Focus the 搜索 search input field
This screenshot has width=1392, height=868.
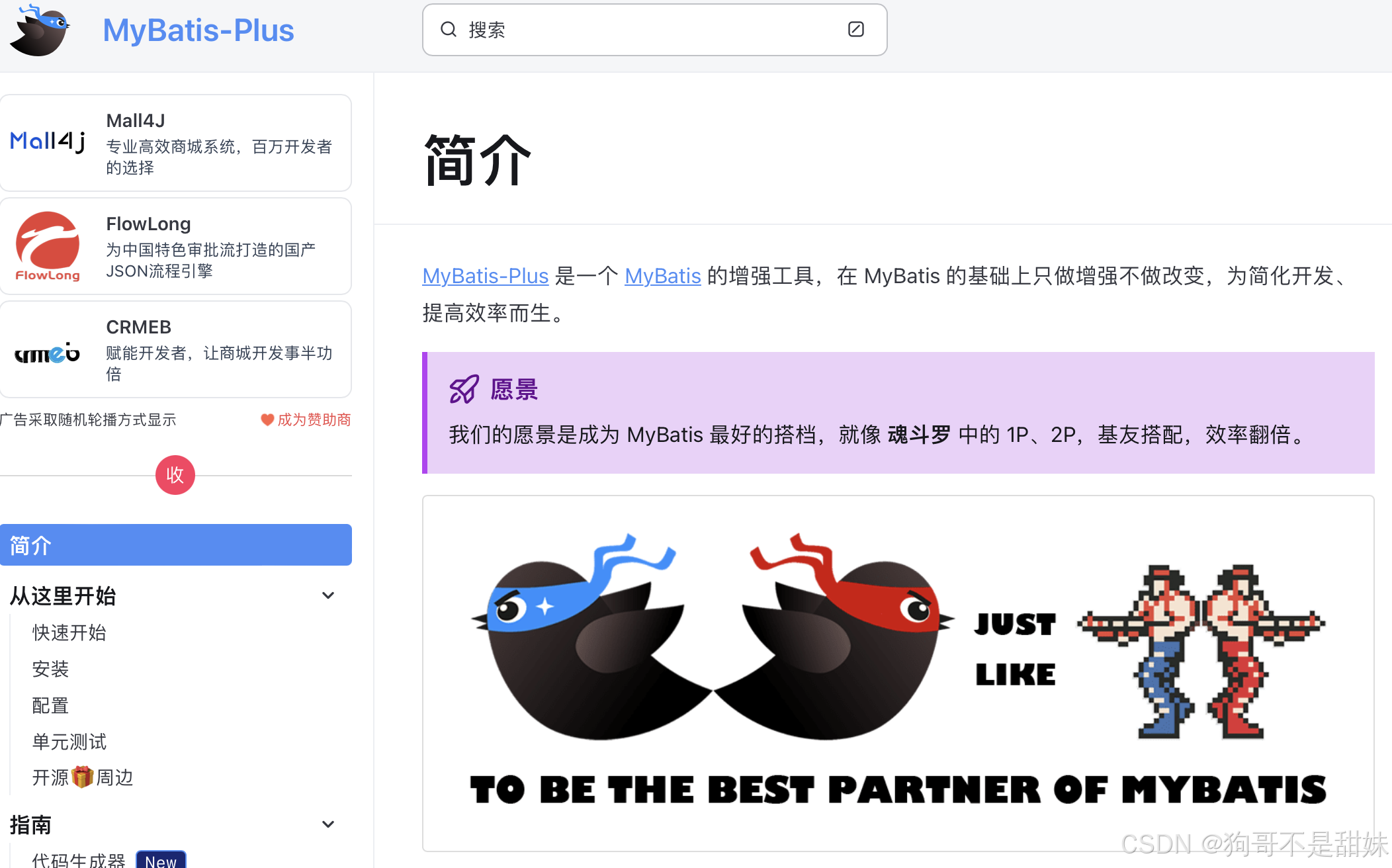(655, 30)
